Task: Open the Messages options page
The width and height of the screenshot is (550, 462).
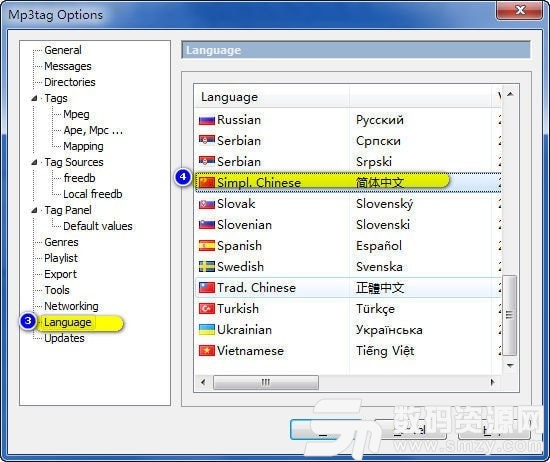Action: [x=68, y=66]
